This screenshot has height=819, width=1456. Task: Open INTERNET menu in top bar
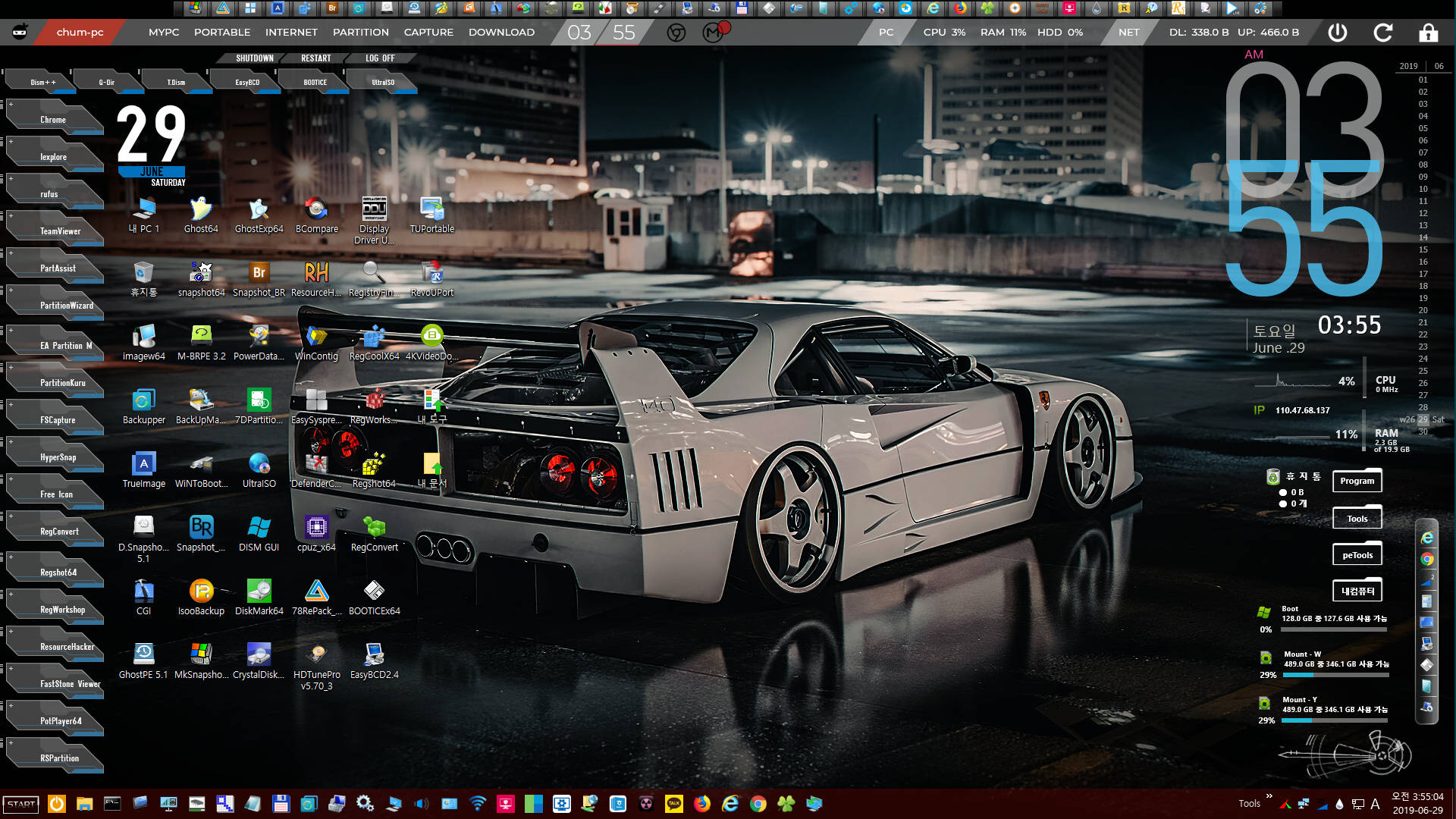(291, 33)
